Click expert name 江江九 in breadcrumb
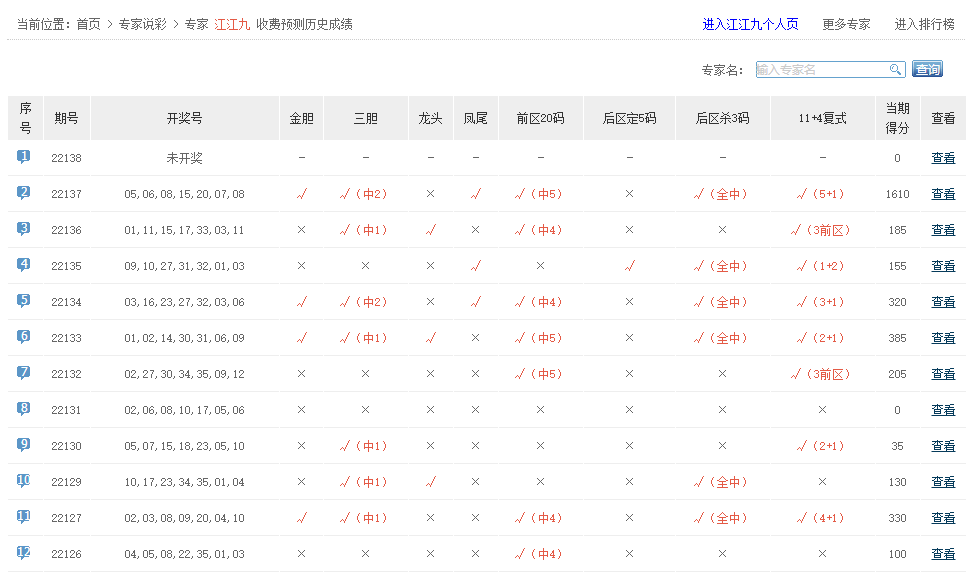 [x=232, y=24]
